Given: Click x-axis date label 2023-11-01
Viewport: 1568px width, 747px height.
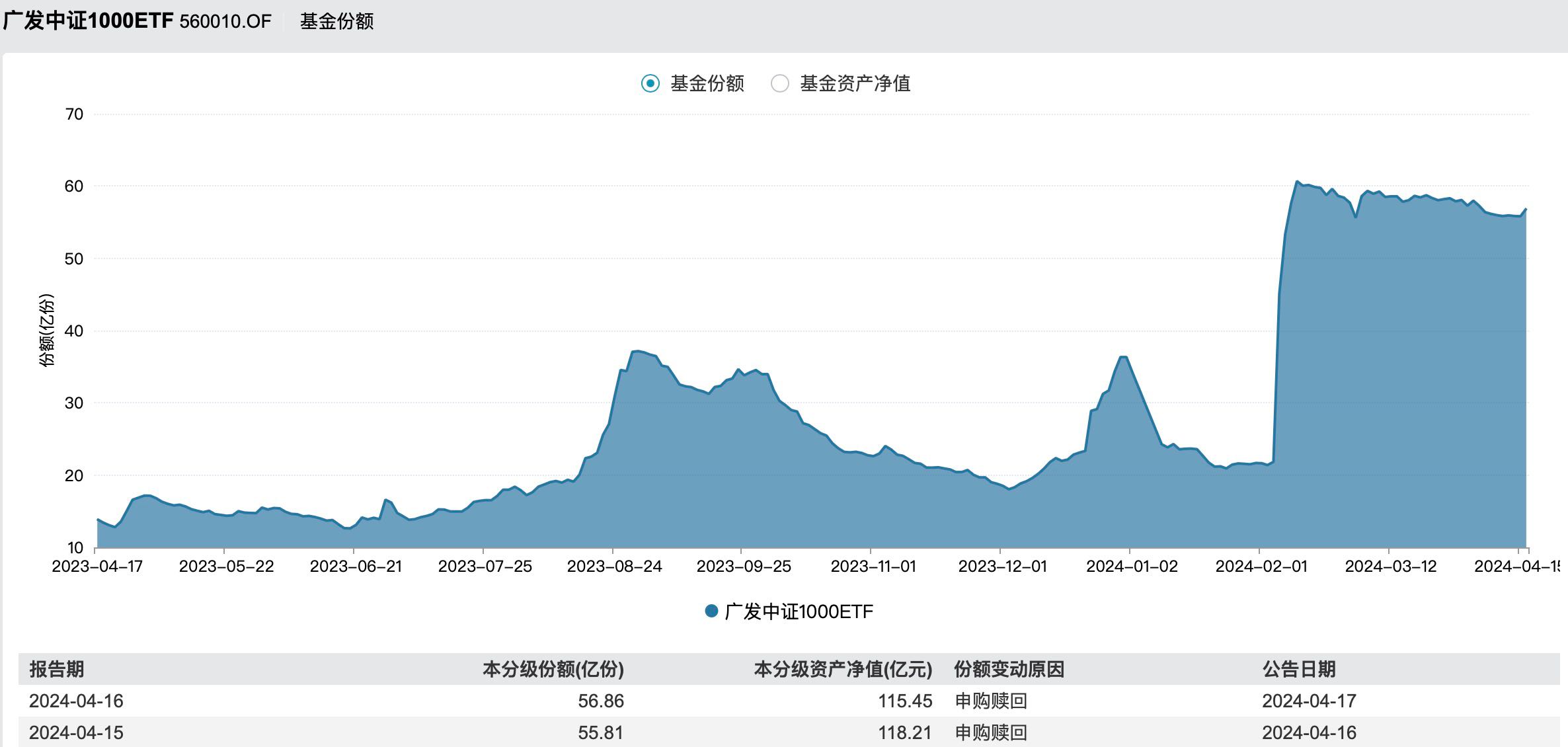Looking at the screenshot, I should tap(873, 567).
